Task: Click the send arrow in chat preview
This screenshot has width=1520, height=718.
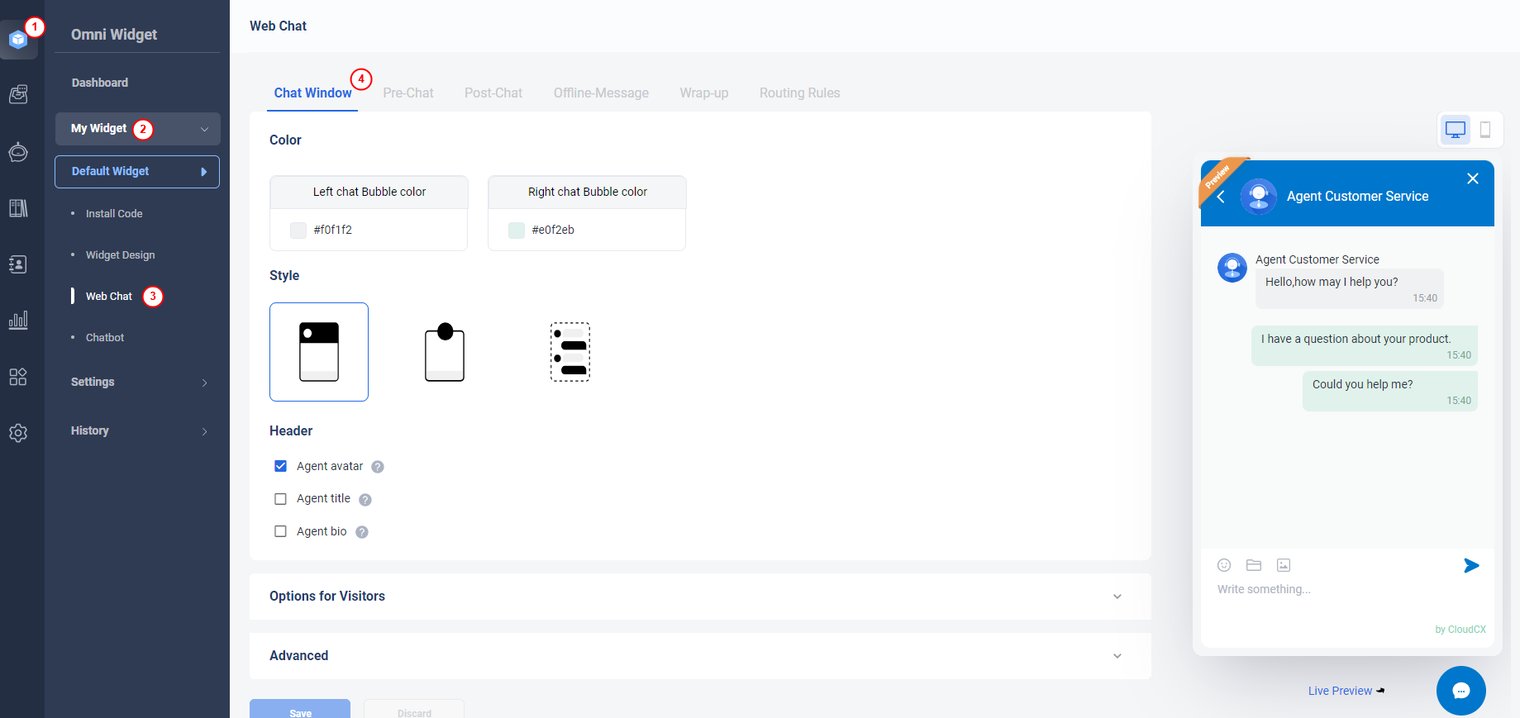Action: point(1471,565)
